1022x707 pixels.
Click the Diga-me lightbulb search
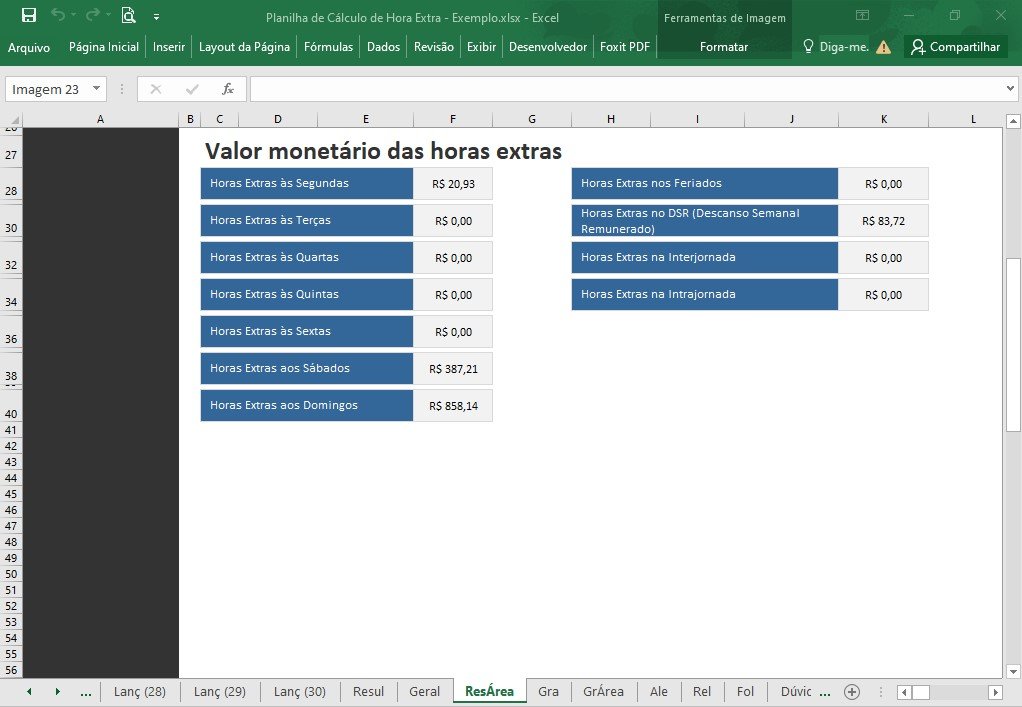coord(836,47)
